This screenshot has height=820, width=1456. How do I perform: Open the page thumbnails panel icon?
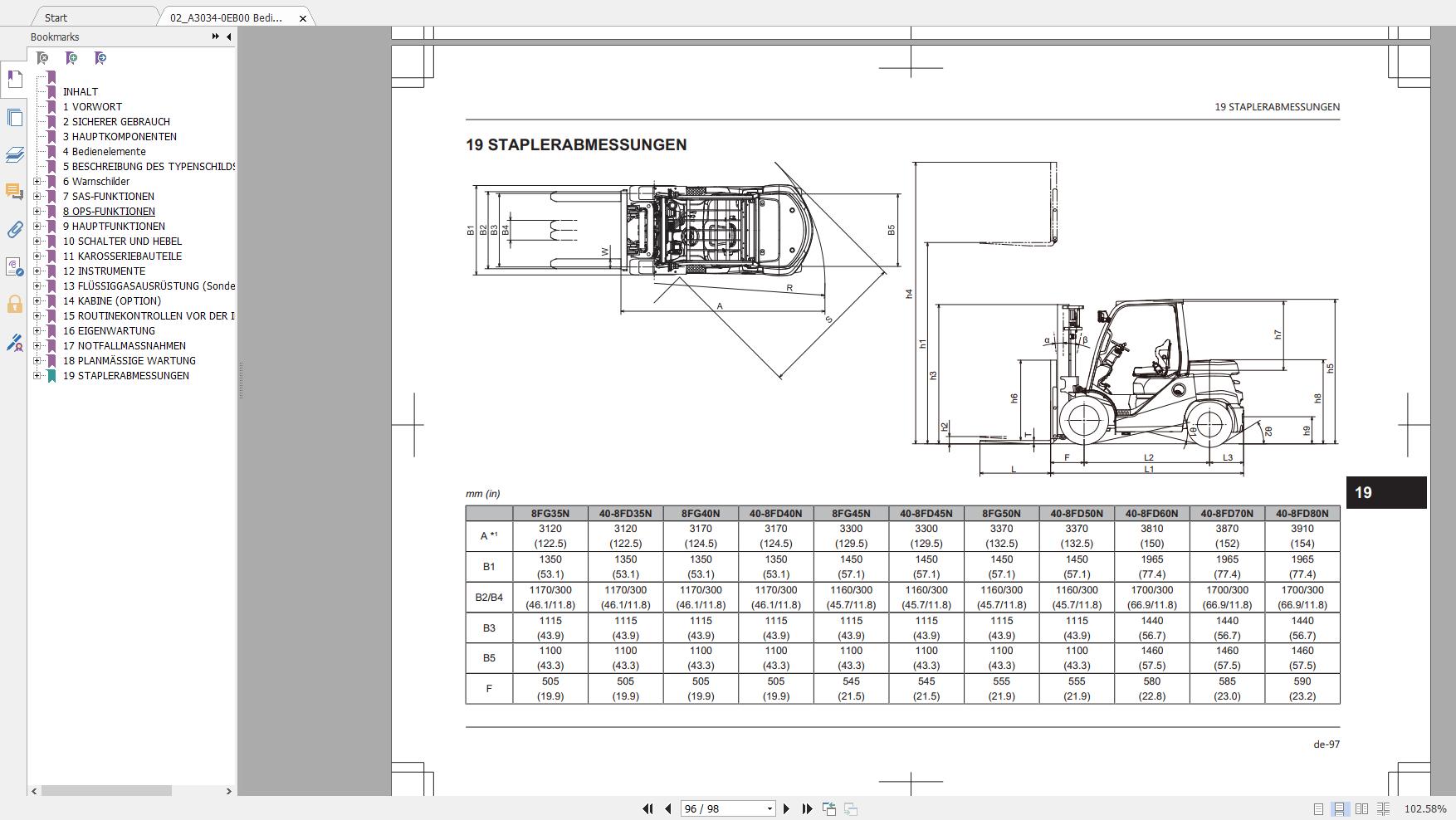[14, 117]
